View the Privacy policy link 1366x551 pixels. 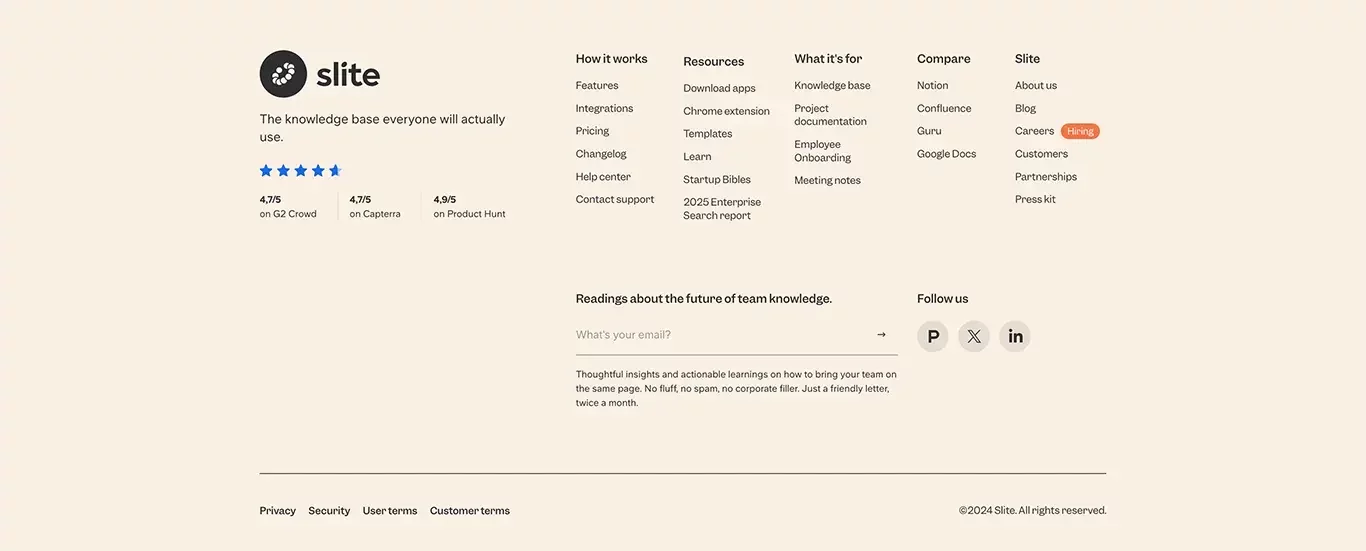click(278, 511)
